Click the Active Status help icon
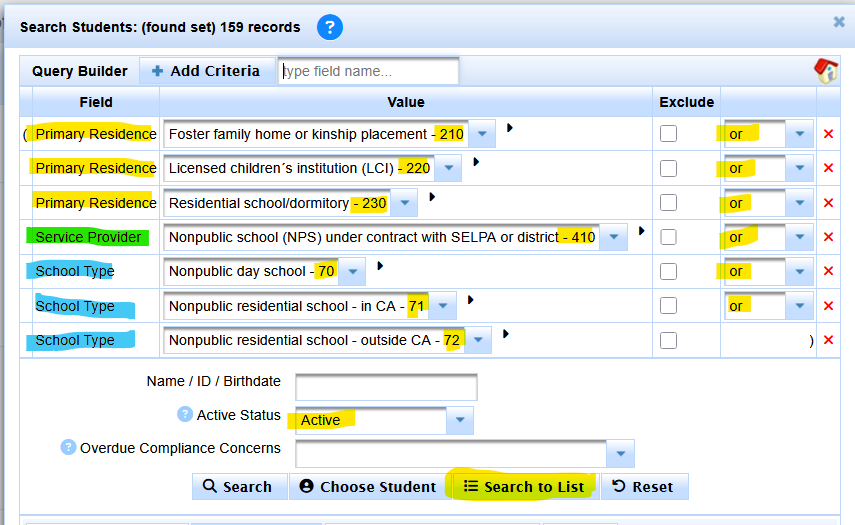 pos(184,415)
